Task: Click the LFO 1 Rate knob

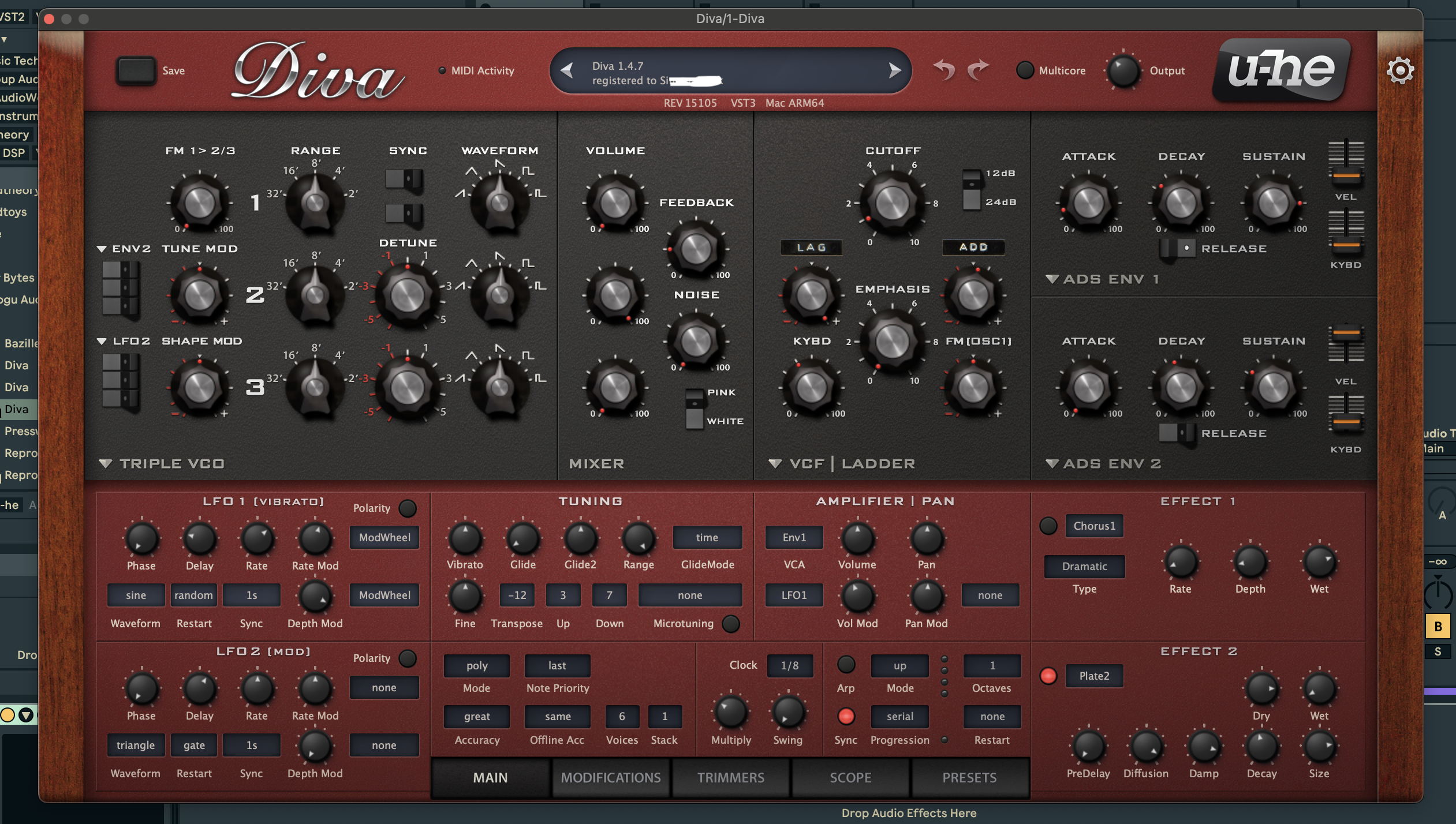Action: pyautogui.click(x=257, y=538)
